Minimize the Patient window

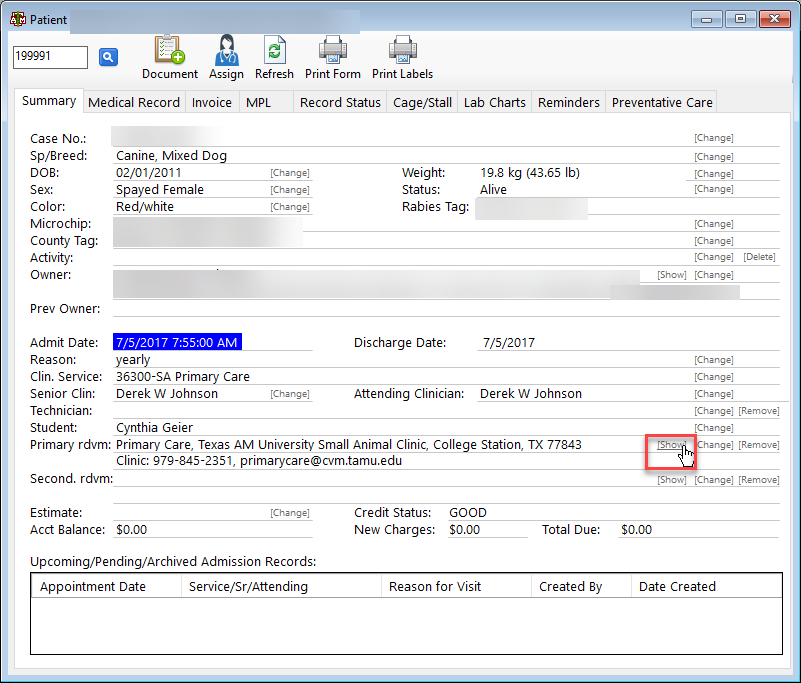[706, 19]
